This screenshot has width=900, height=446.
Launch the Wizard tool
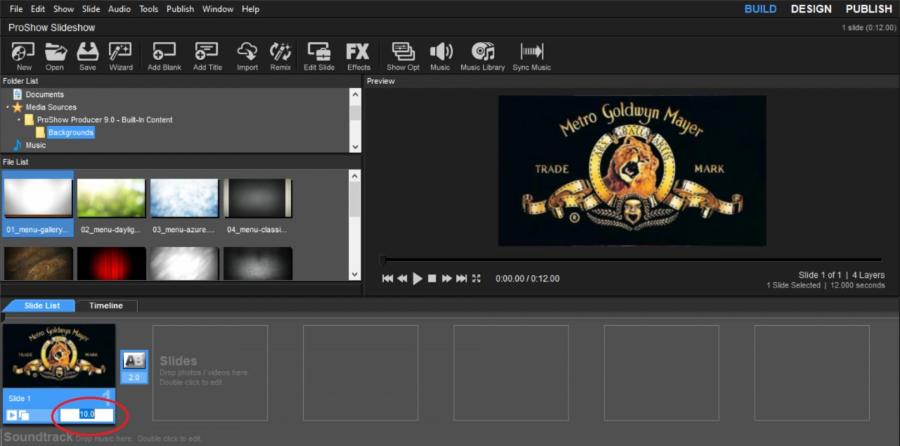pyautogui.click(x=121, y=56)
